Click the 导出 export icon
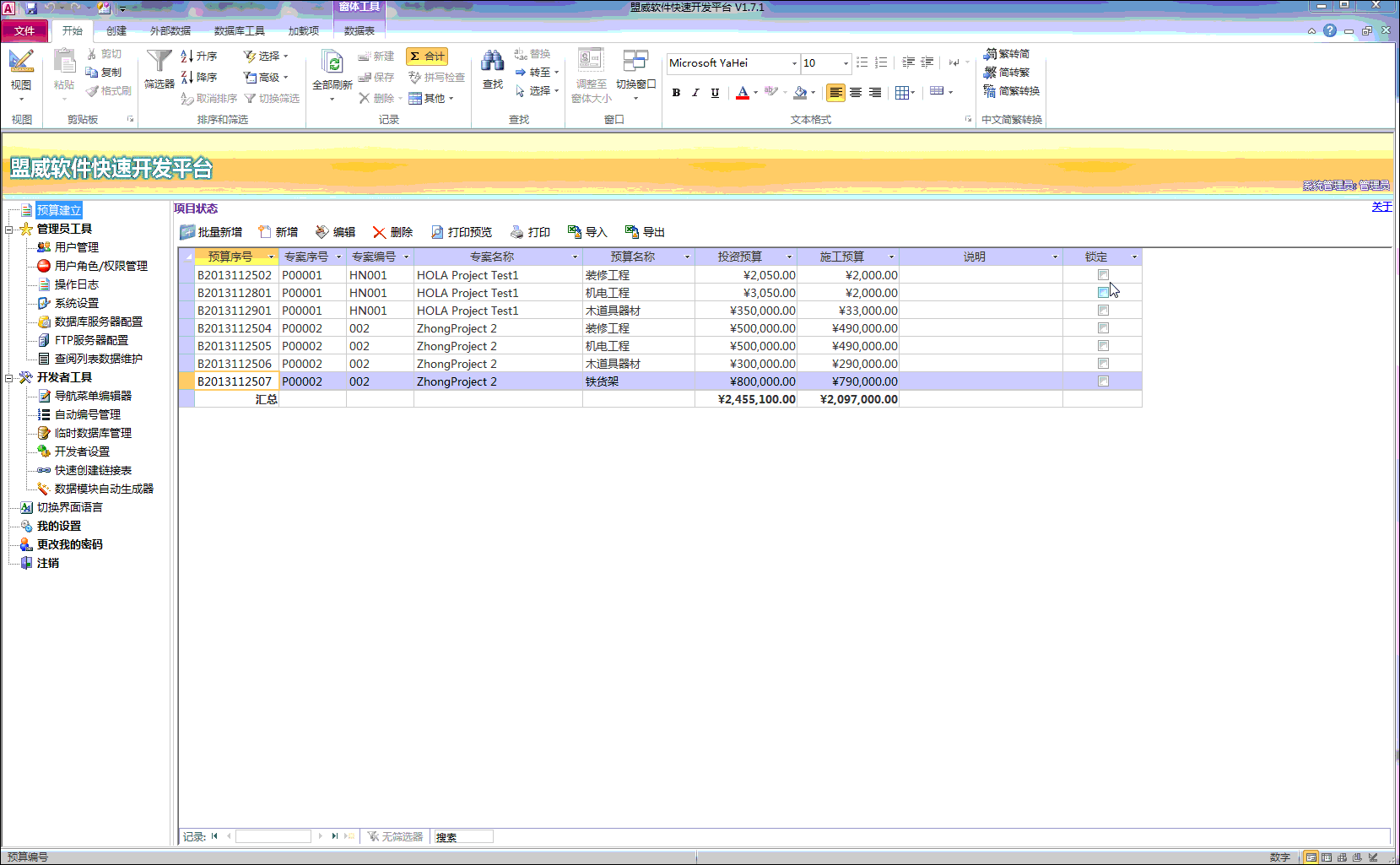The height and width of the screenshot is (865, 1400). (x=631, y=232)
